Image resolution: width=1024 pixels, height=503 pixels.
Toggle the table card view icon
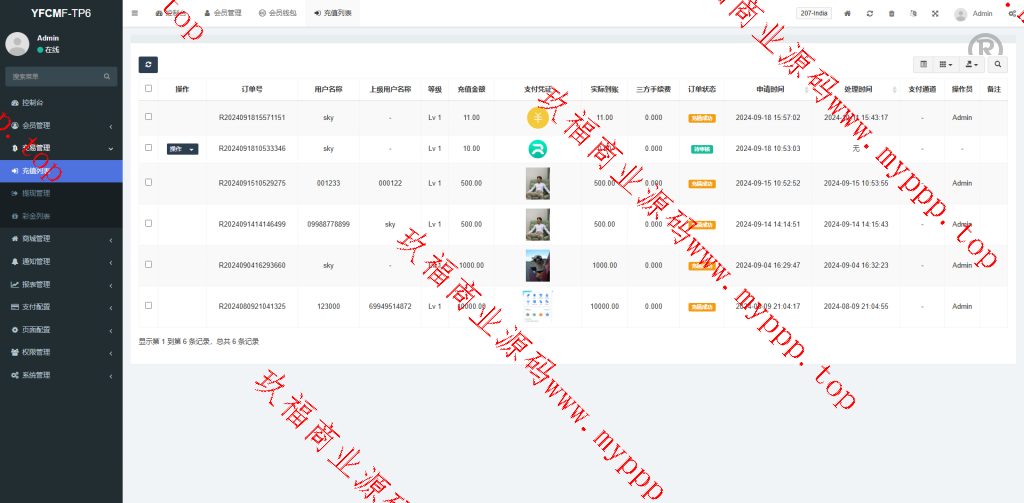pyautogui.click(x=923, y=64)
